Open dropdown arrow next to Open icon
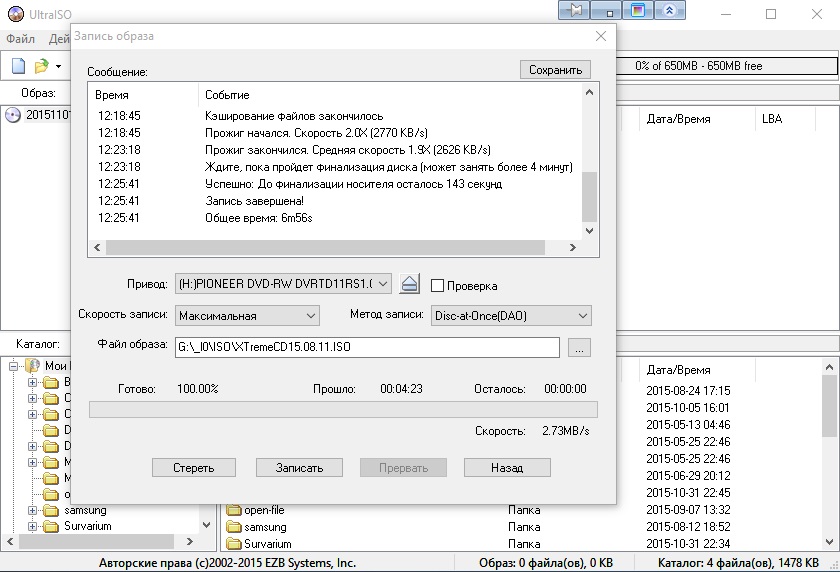Screen dimensions: 840x572 coord(58,66)
